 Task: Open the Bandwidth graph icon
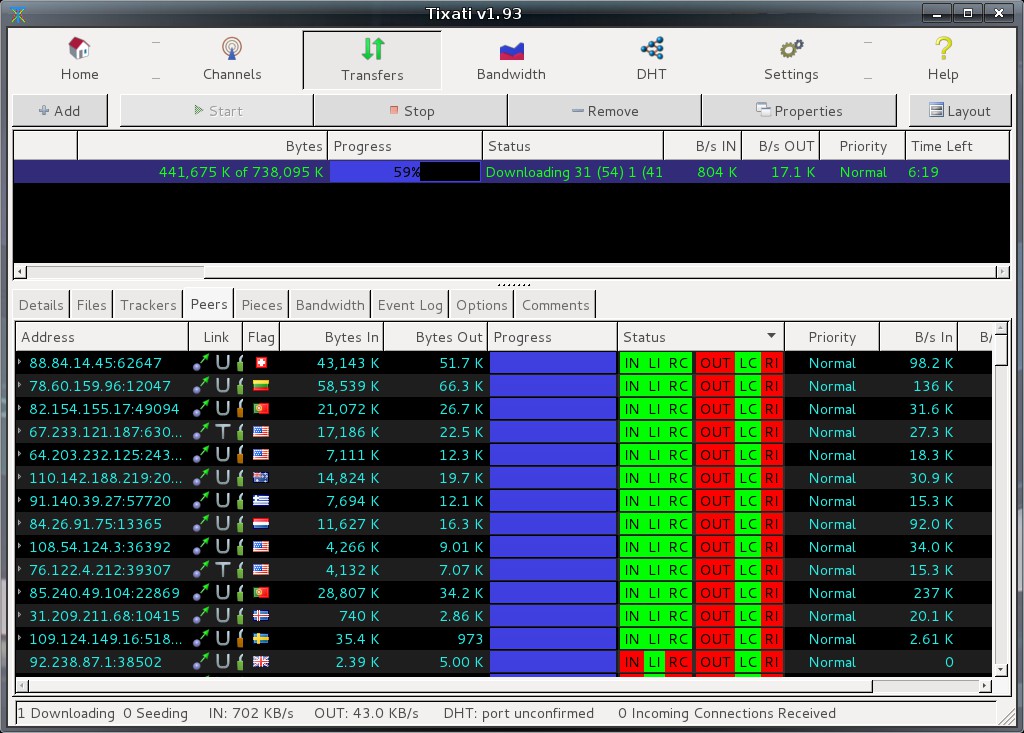[x=511, y=49]
